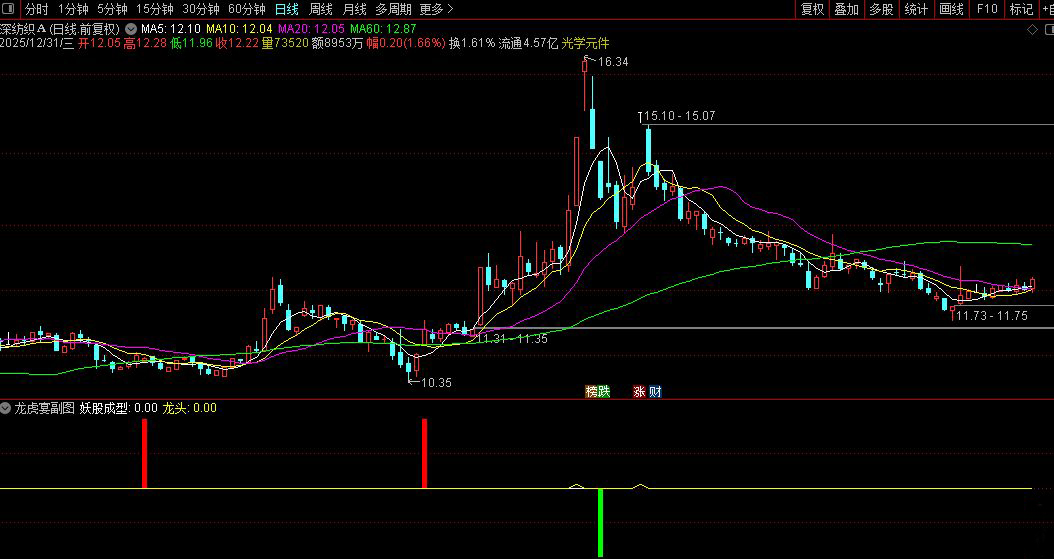The width and height of the screenshot is (1054, 559).
Task: Open the 多周期 multi-period view
Action: [393, 9]
